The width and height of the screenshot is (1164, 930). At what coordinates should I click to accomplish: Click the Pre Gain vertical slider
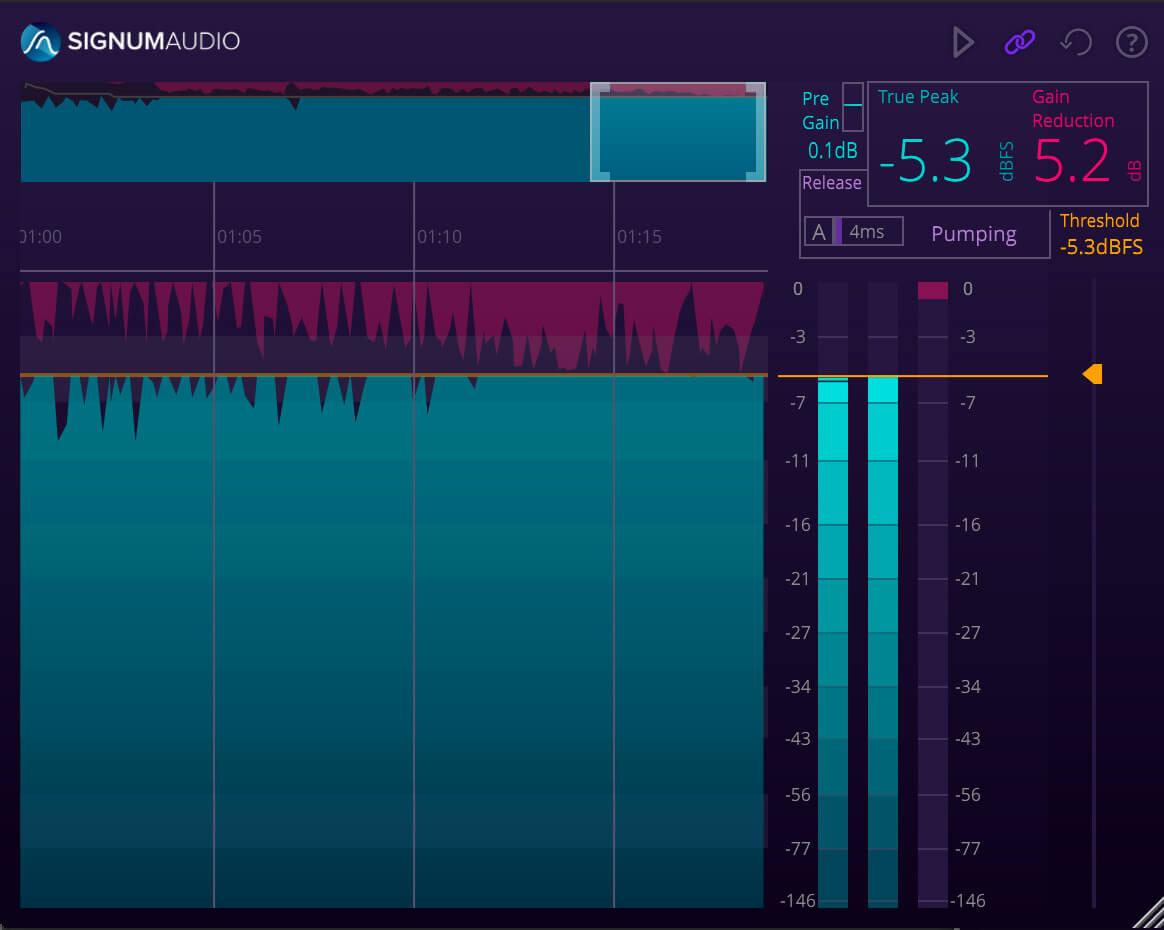click(x=853, y=107)
